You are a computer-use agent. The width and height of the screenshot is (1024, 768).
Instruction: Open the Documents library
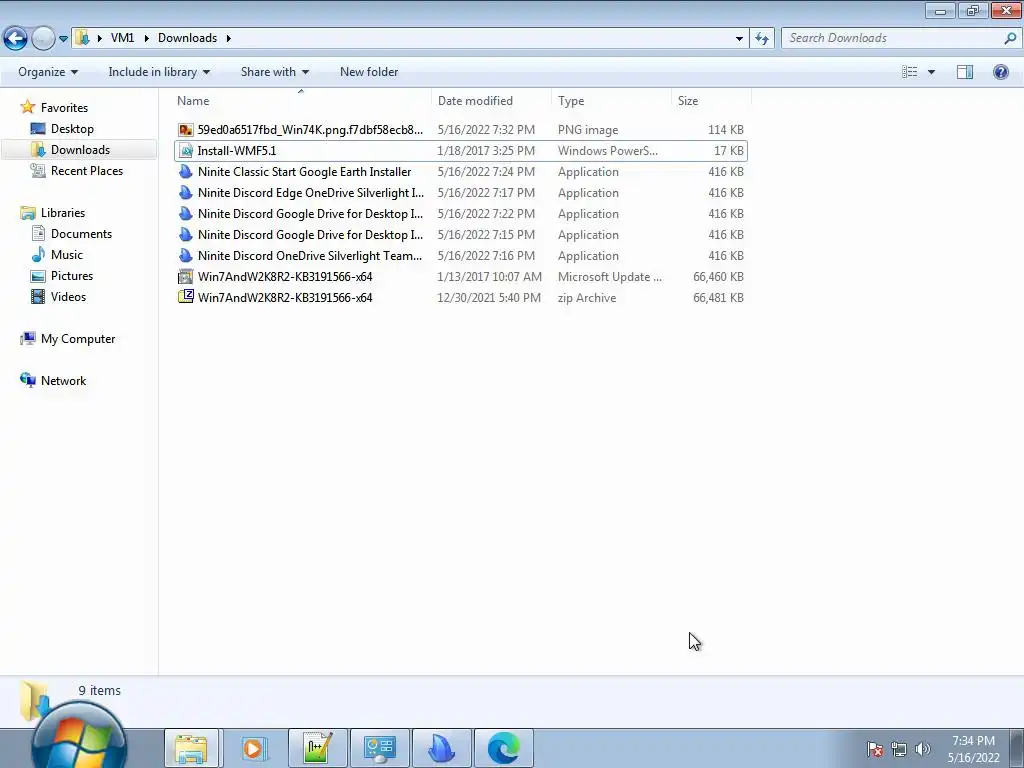click(81, 234)
